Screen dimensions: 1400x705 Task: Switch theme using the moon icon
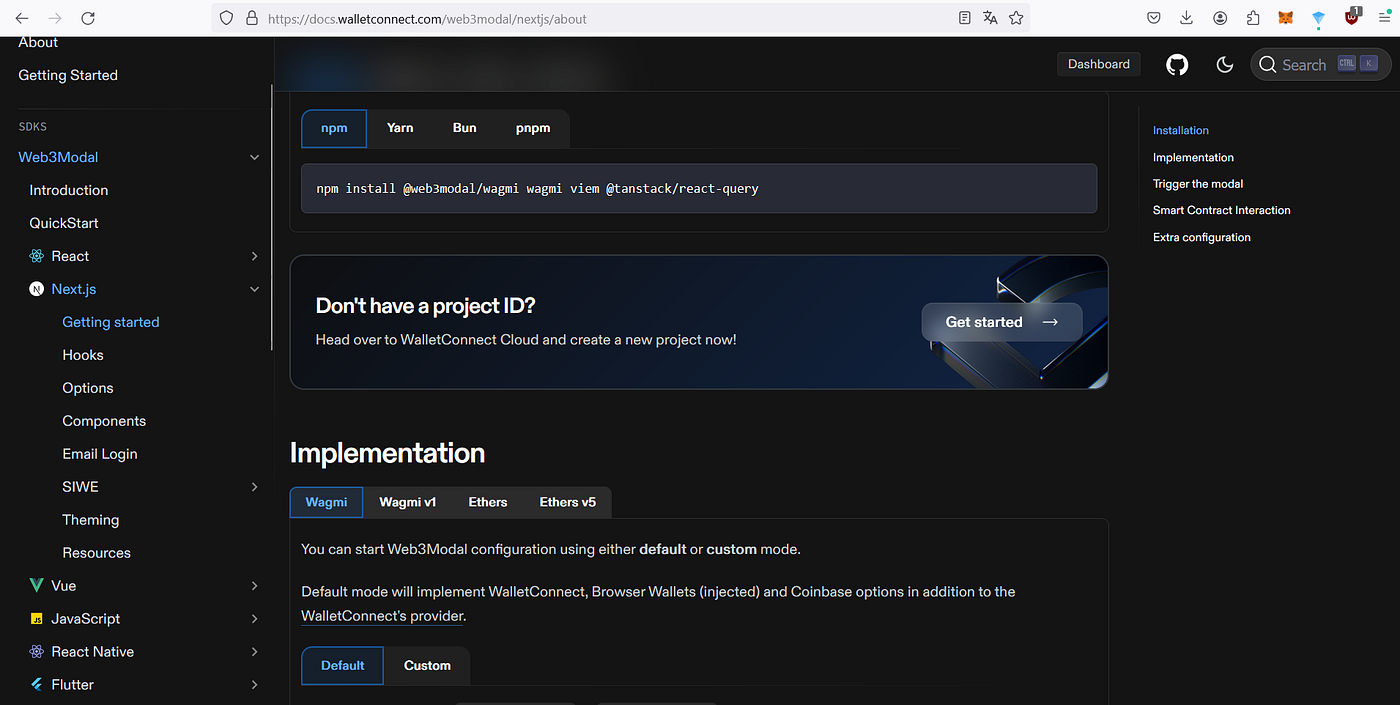(1225, 65)
